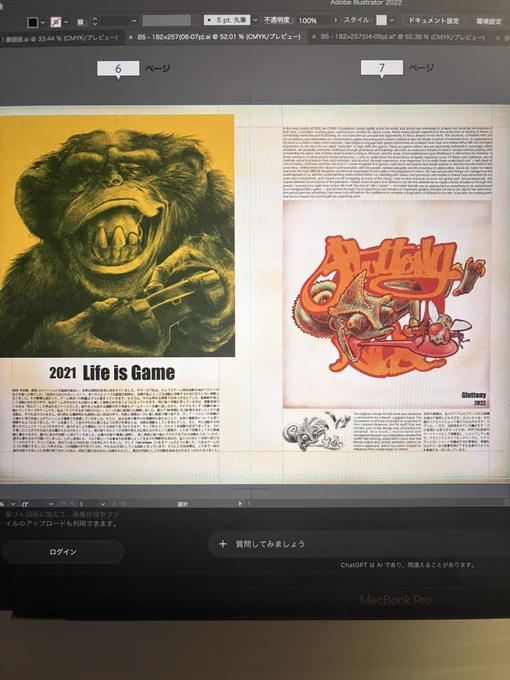Click the variable width profile field

[167, 20]
